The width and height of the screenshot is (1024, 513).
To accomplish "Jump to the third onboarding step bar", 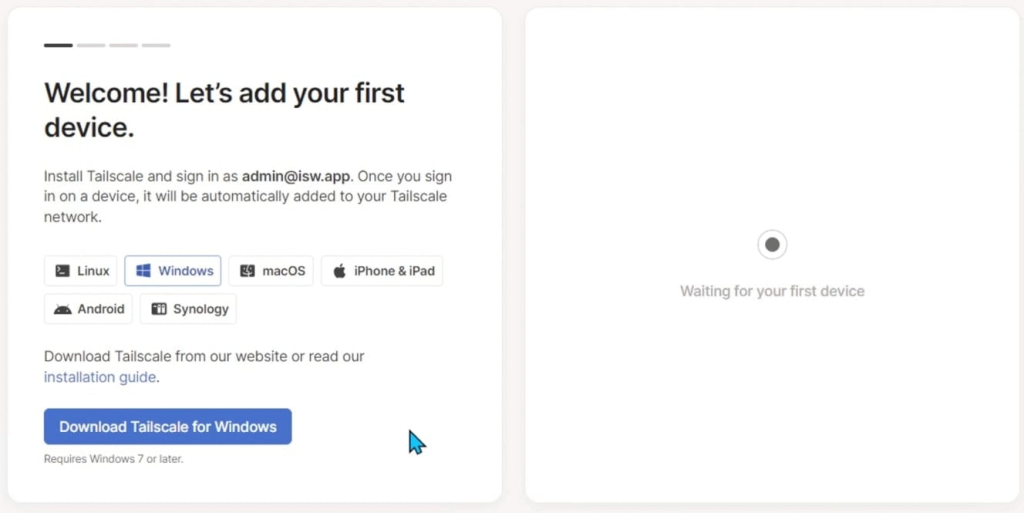I will point(123,45).
